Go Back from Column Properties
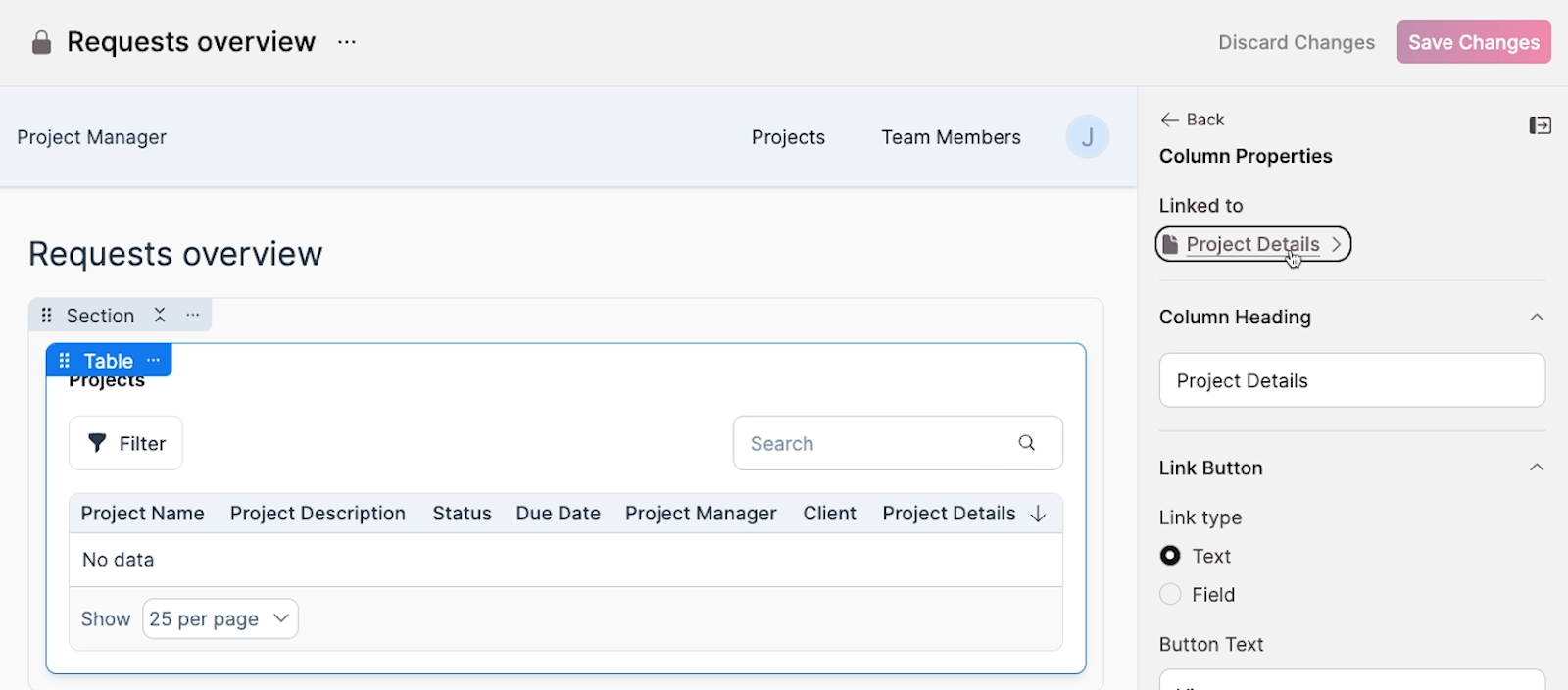 [1193, 120]
